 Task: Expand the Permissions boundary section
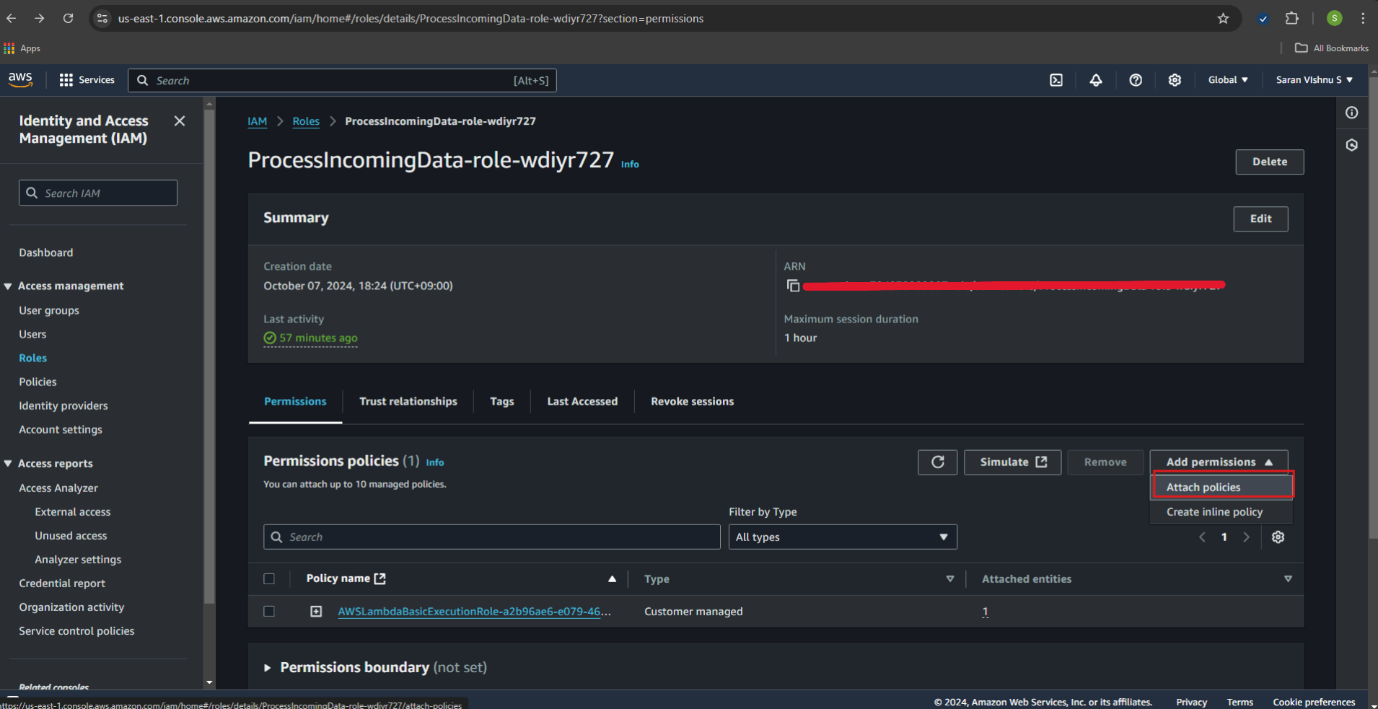coord(267,667)
